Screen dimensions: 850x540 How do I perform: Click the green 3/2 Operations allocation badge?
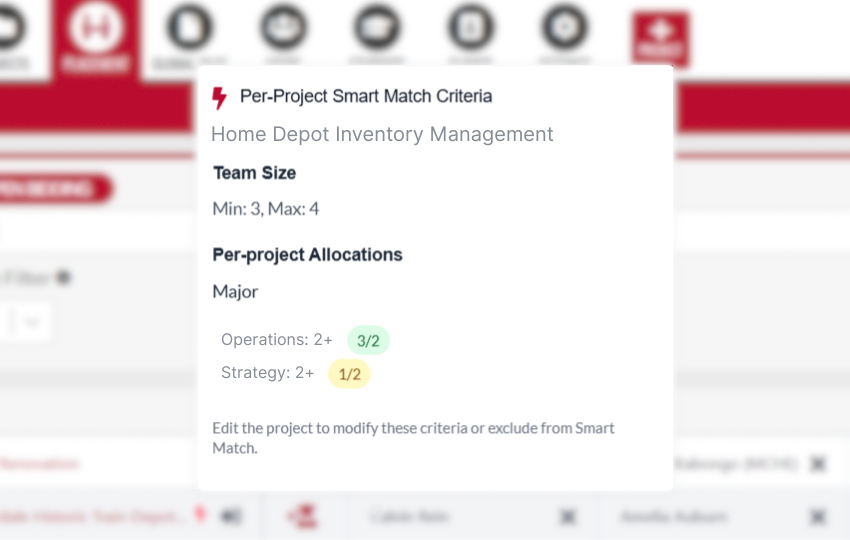[368, 340]
